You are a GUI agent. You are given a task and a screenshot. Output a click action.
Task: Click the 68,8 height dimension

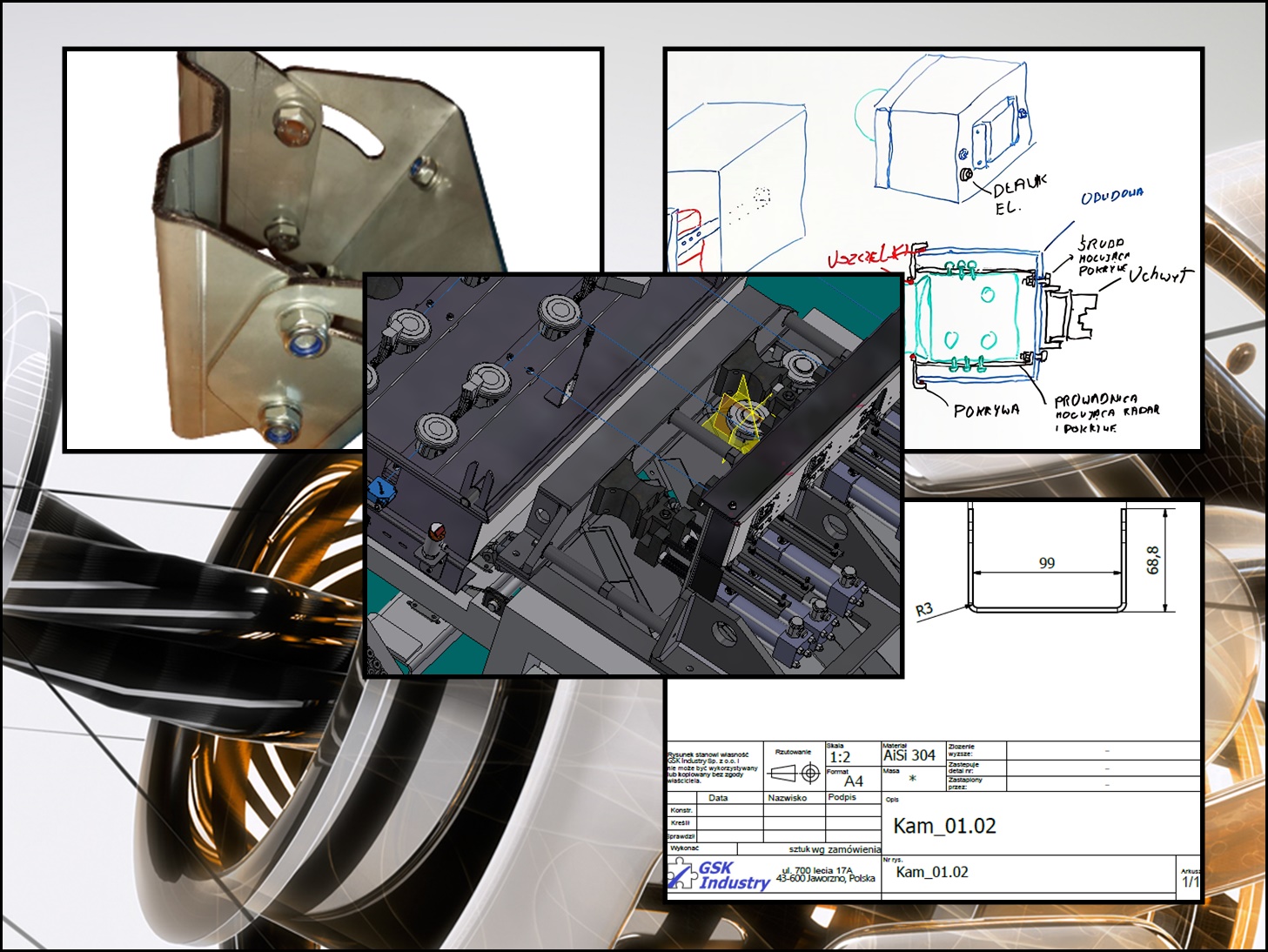(x=1152, y=560)
